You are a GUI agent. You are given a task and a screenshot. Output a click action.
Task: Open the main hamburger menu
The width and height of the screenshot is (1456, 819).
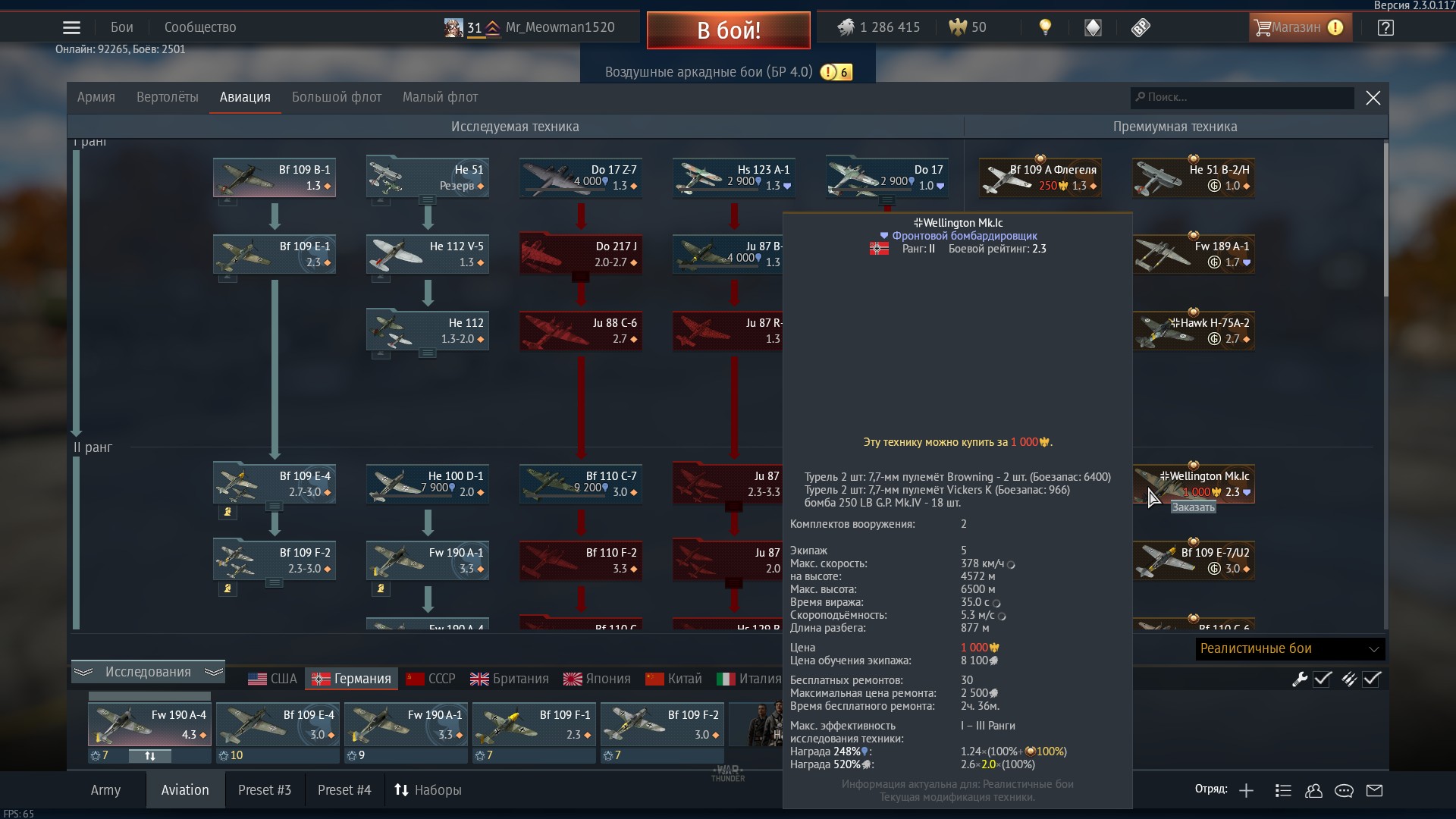tap(71, 27)
